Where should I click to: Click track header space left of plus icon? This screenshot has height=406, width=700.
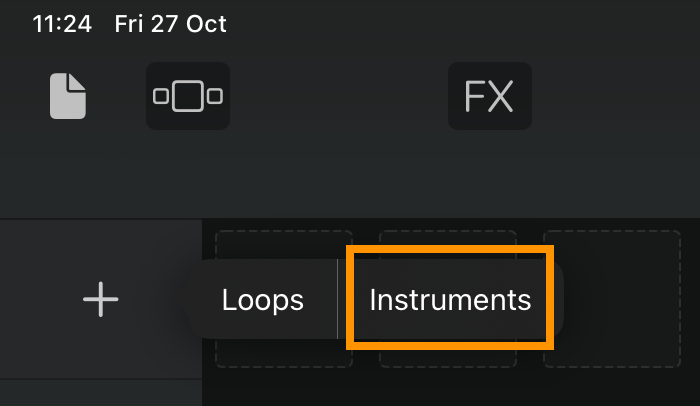[x=40, y=299]
